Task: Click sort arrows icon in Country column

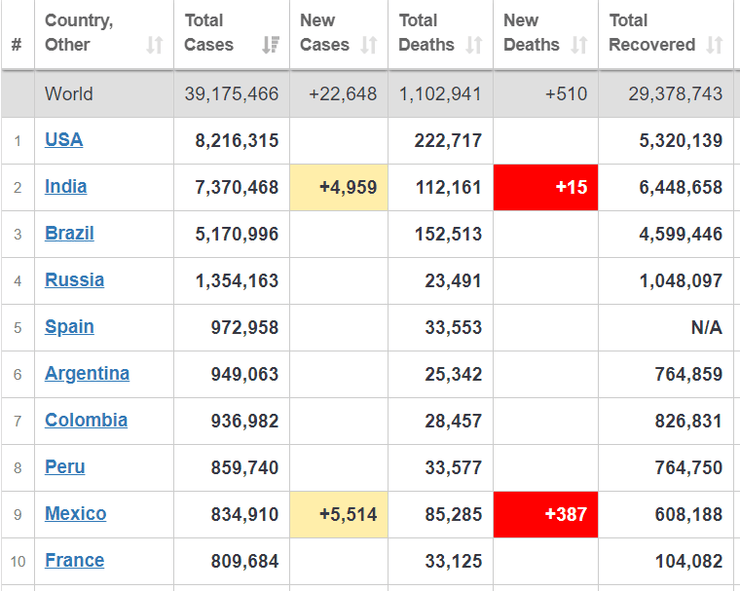Action: 155,45
